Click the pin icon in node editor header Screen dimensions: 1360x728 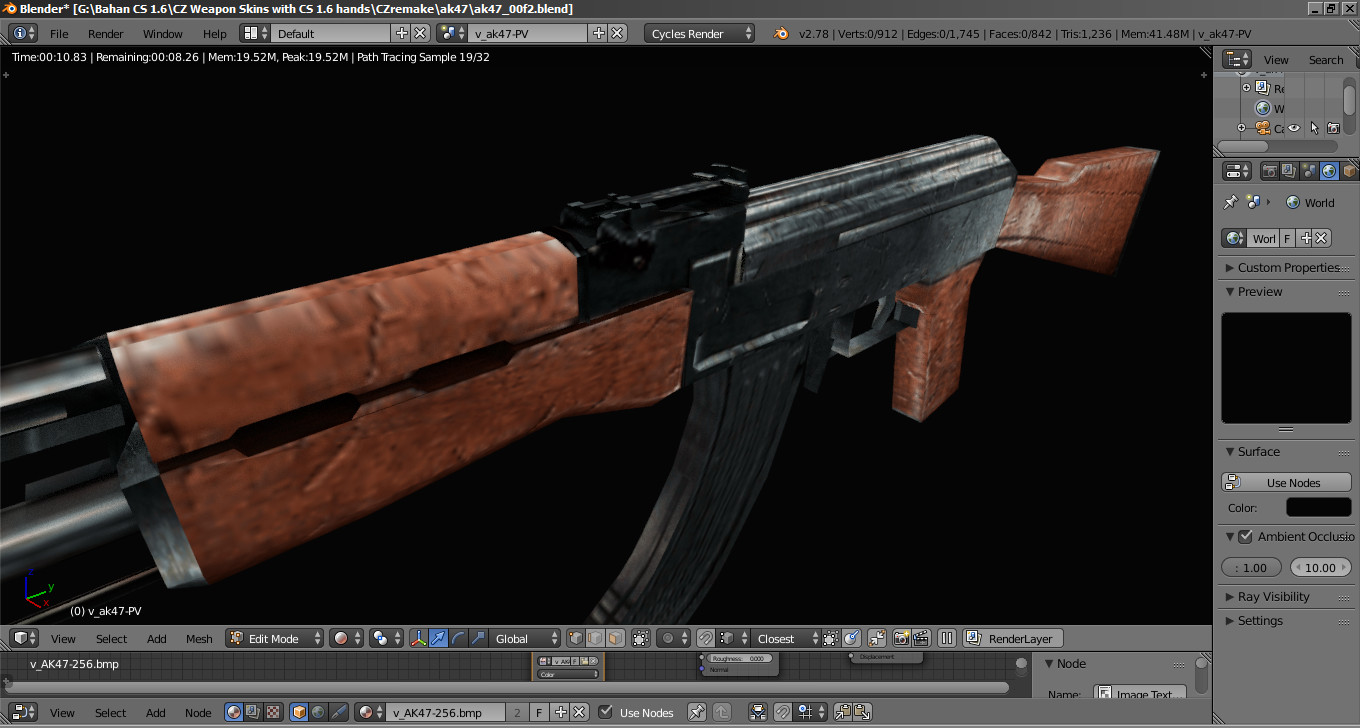(x=696, y=712)
